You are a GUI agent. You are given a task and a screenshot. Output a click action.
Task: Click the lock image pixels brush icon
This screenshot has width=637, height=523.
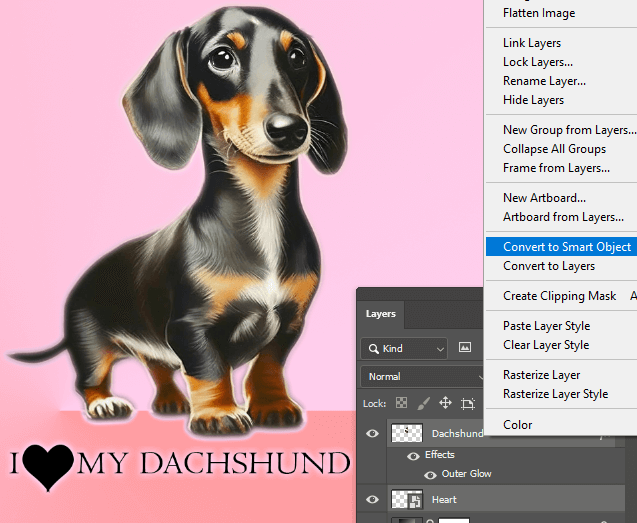422,403
